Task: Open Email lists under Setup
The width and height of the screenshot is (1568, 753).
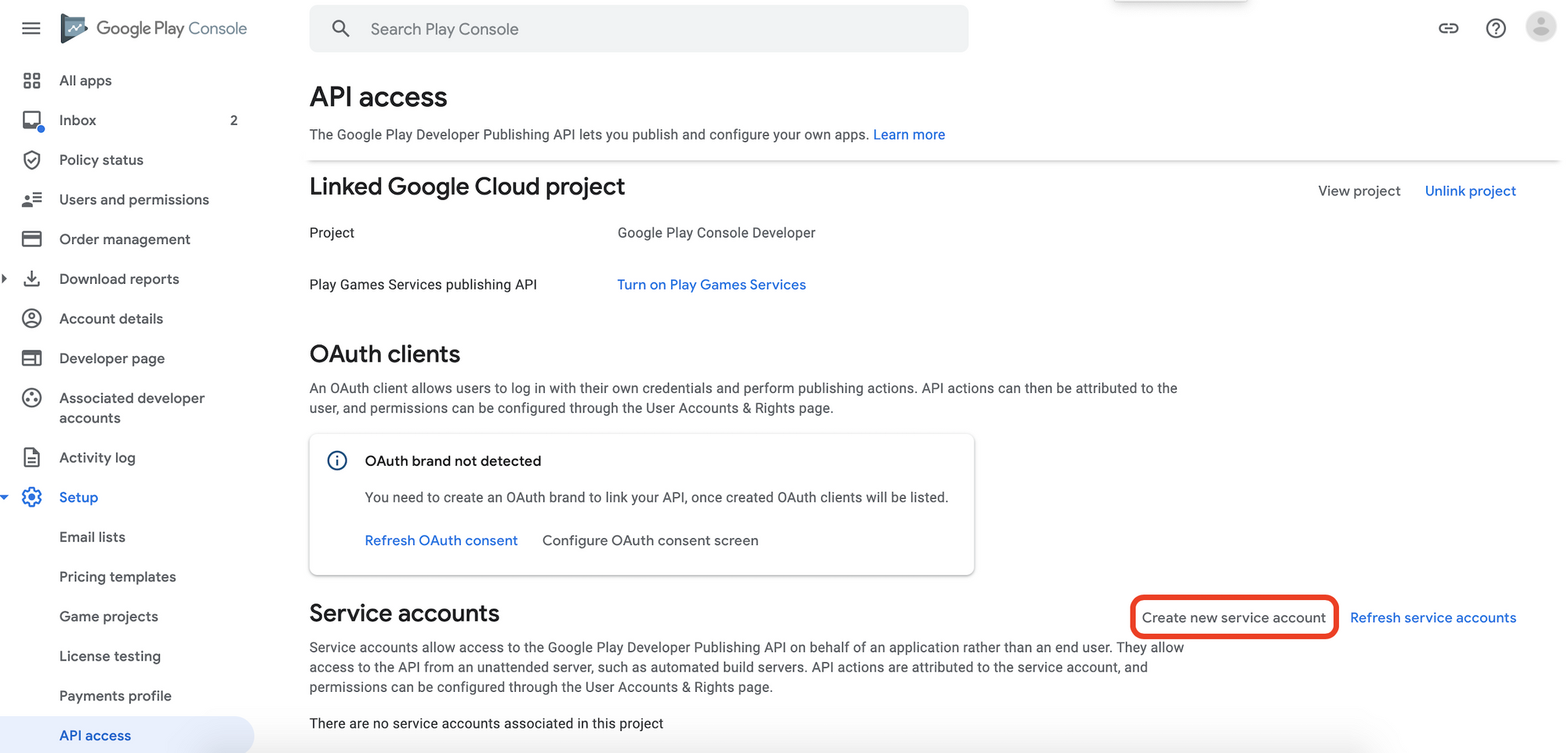Action: 93,537
